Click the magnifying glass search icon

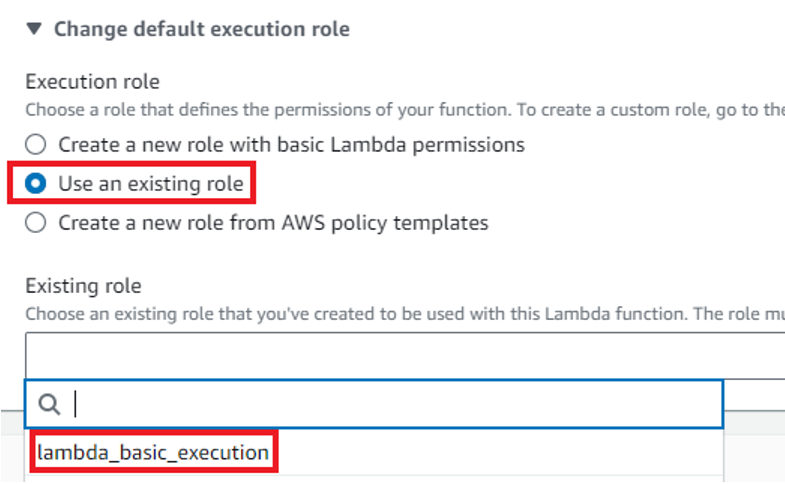coord(49,404)
